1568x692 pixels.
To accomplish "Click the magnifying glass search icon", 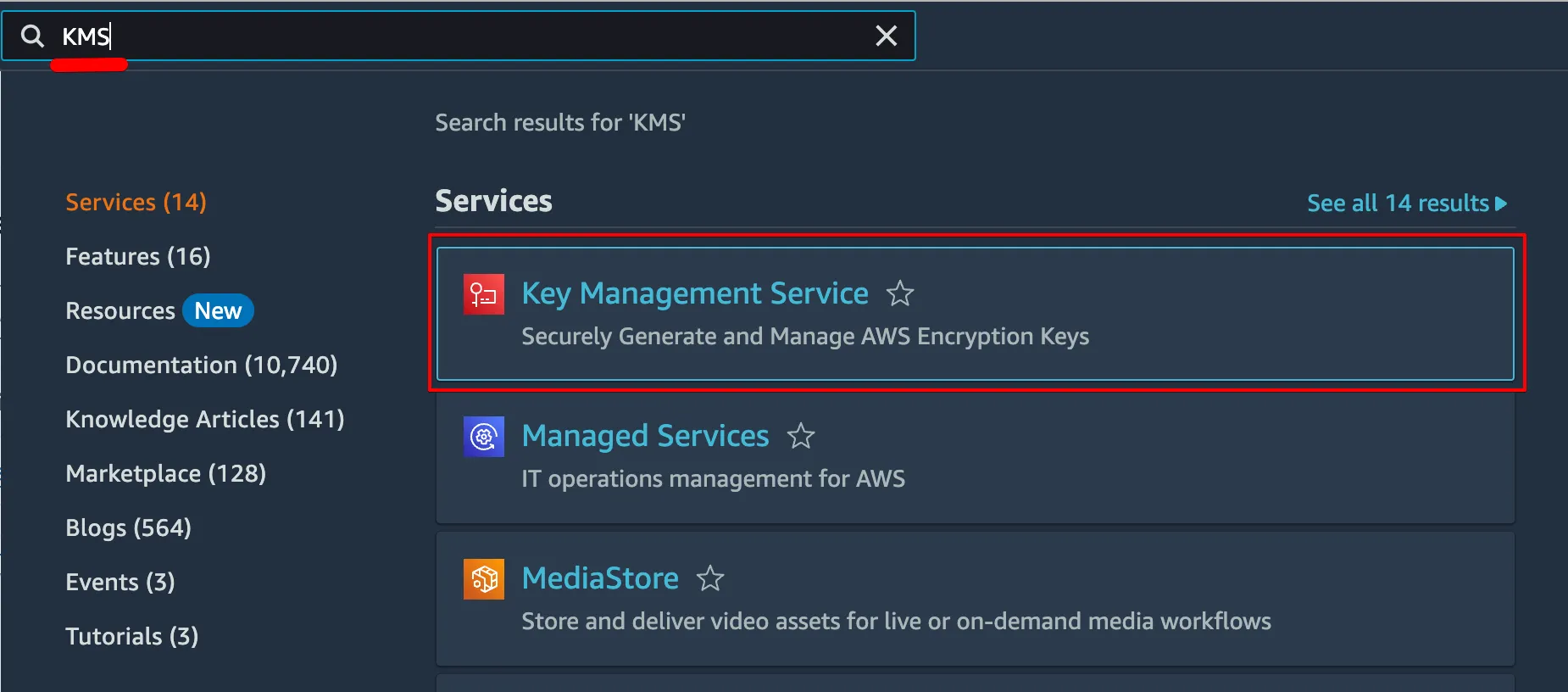I will click(x=32, y=36).
